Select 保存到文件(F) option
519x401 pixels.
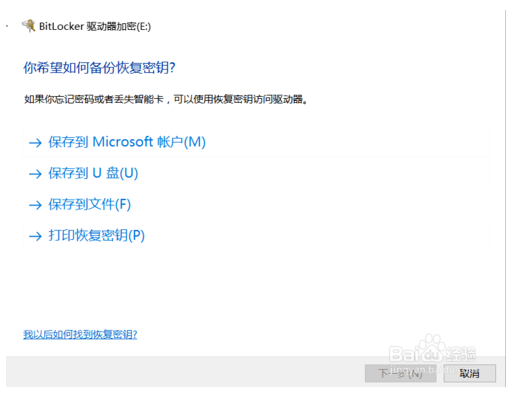[x=256, y=204]
